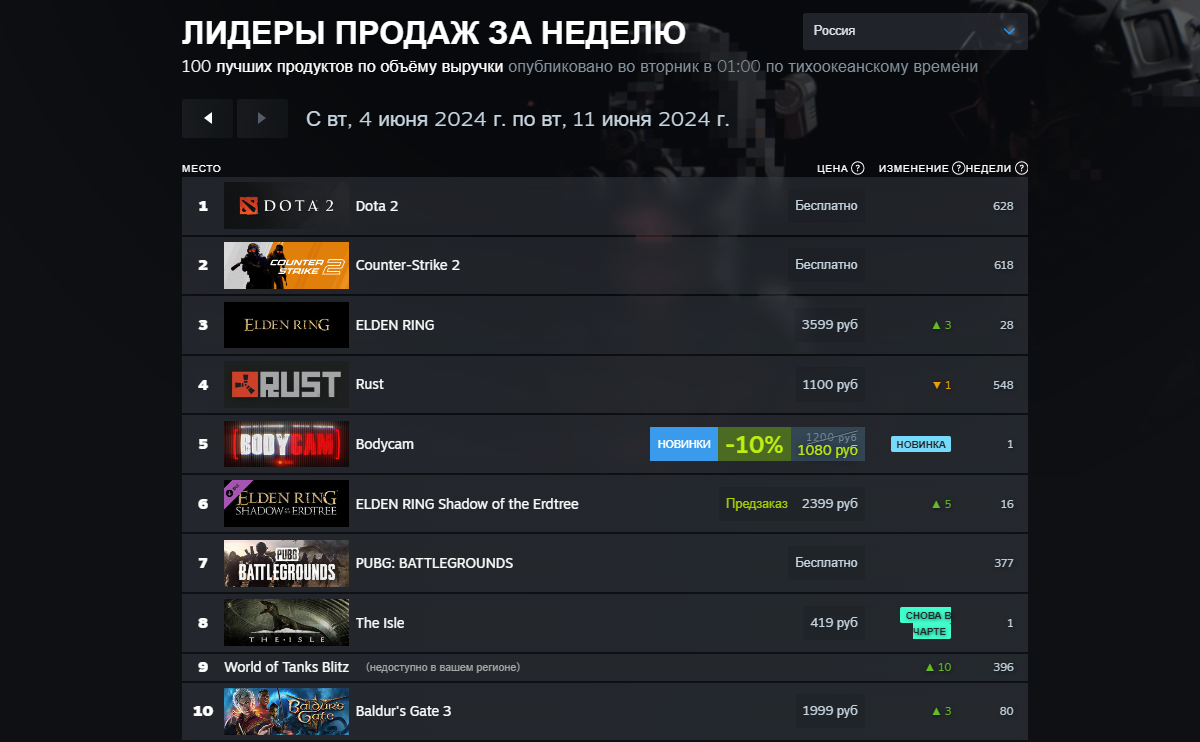Click the Dota 2 game logo thumbnail
The image size is (1200, 742).
pyautogui.click(x=286, y=205)
